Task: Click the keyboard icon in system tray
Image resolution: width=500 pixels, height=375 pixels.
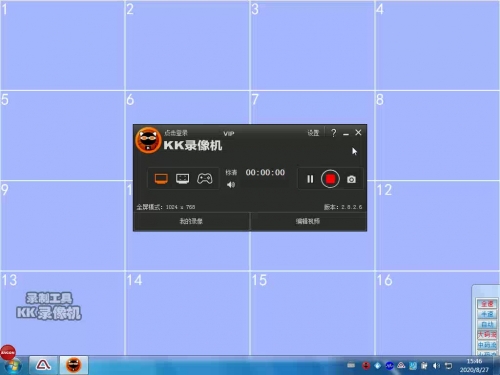Action: pos(351,365)
